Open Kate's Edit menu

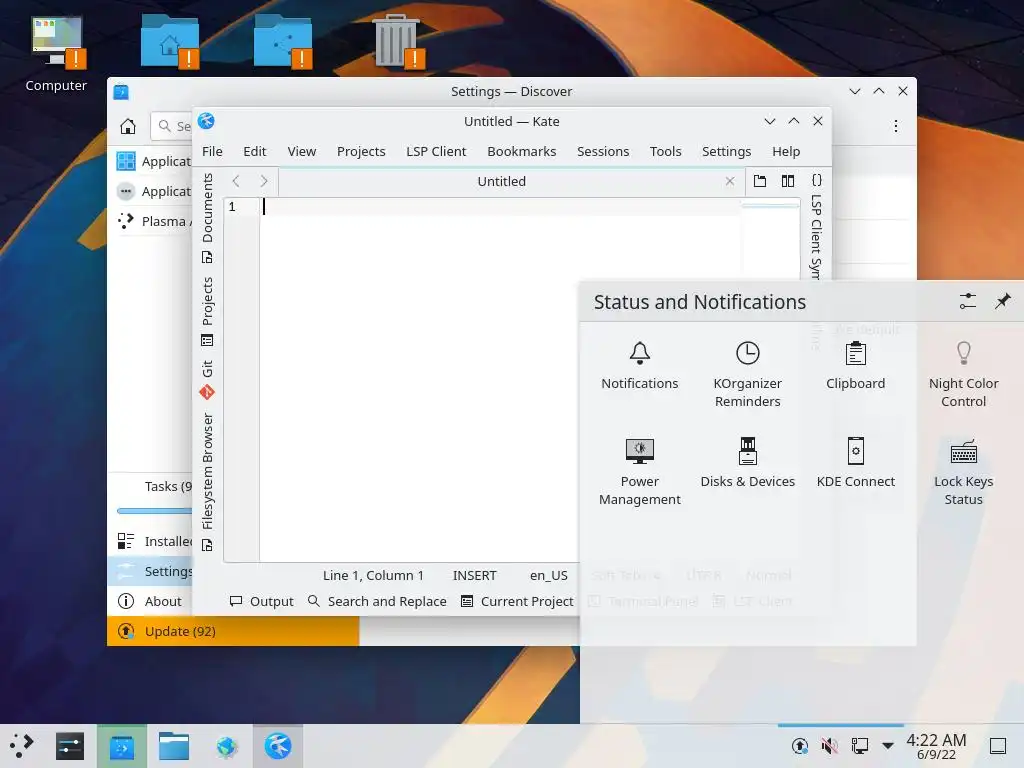coord(255,152)
